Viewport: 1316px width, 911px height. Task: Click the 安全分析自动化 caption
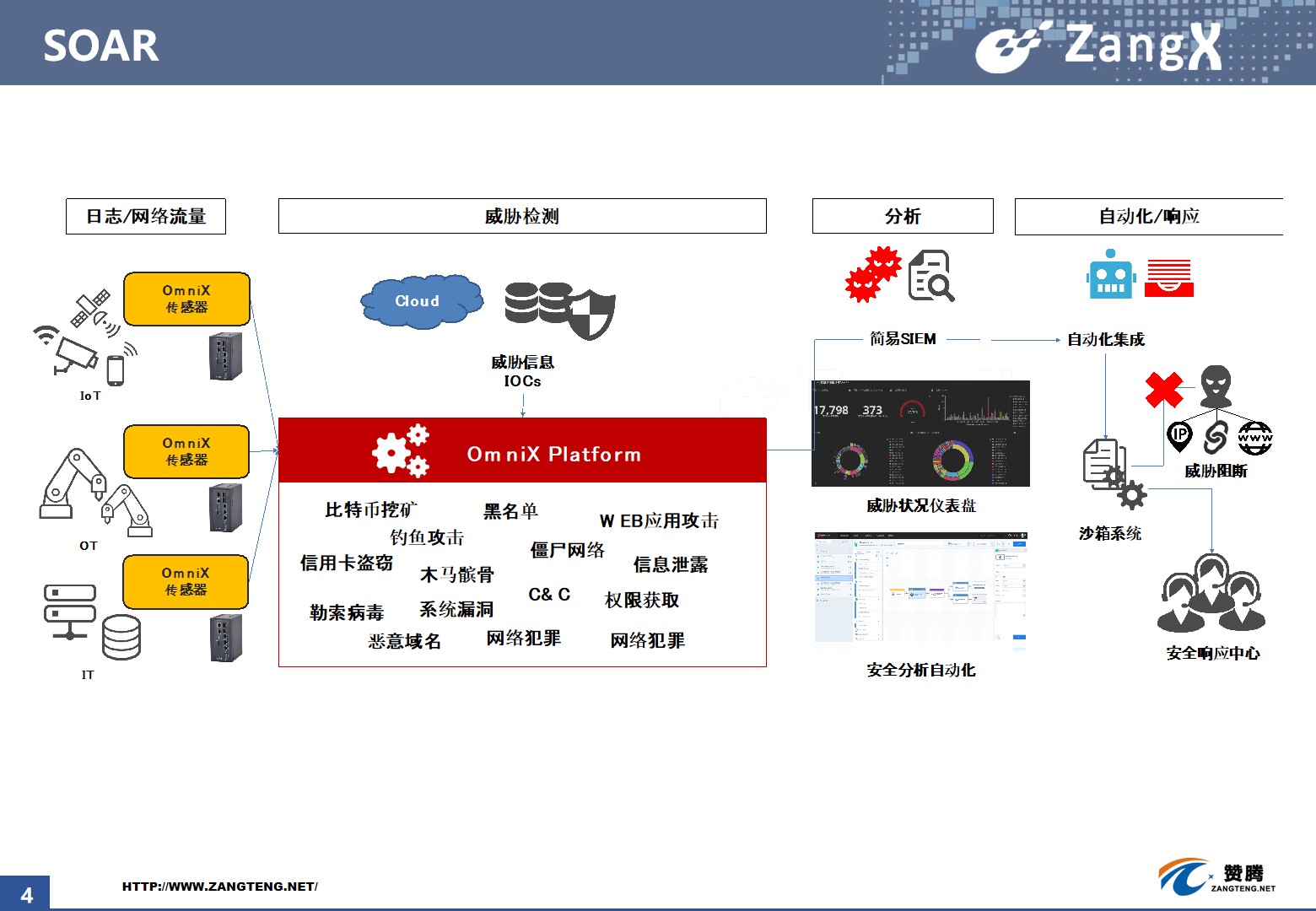[921, 670]
